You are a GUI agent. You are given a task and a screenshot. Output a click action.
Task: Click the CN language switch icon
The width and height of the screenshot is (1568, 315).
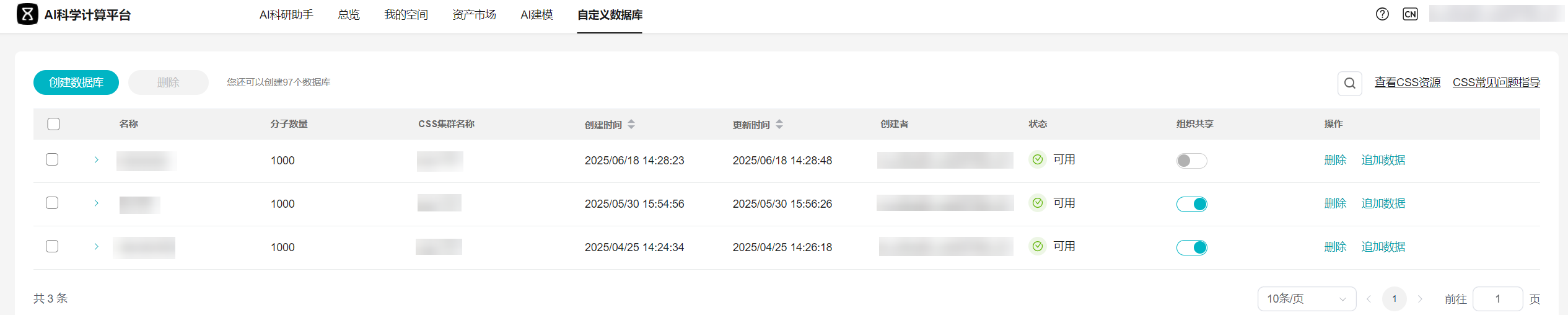coord(1410,14)
